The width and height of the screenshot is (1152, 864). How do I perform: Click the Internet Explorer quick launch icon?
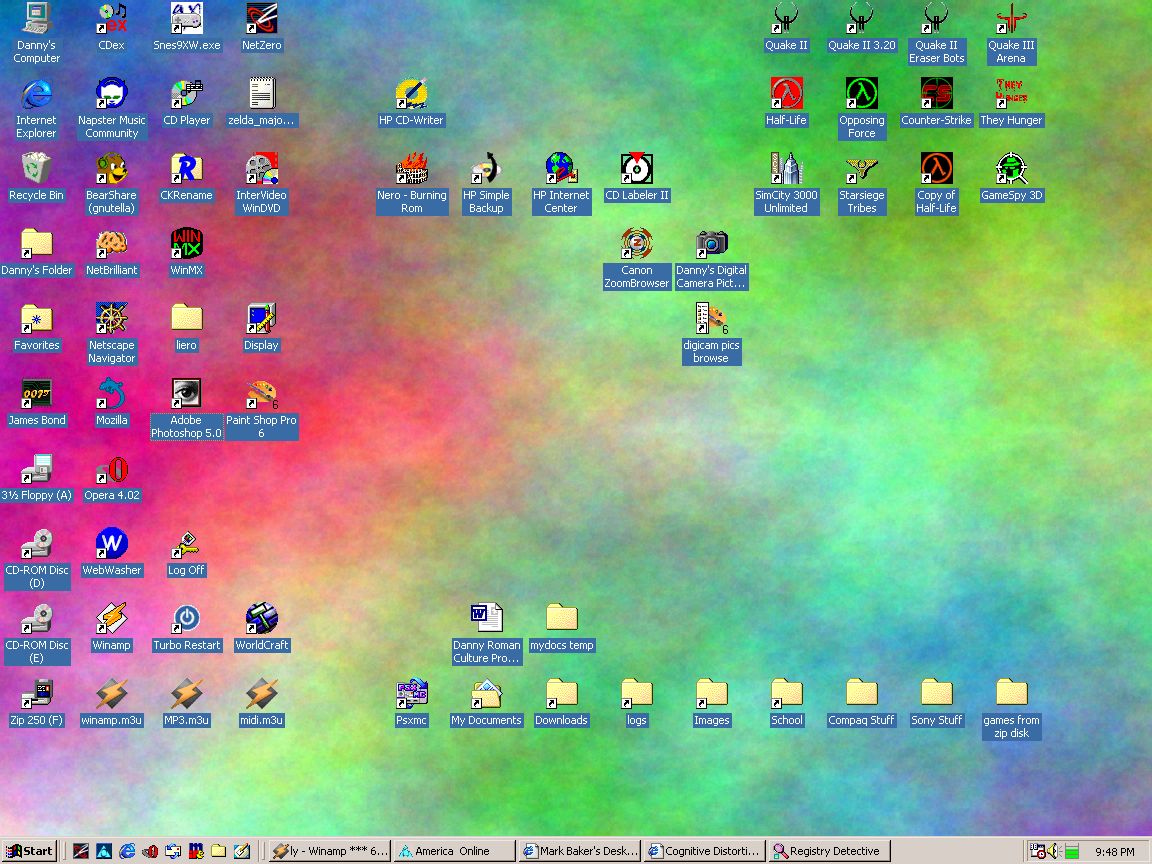click(x=127, y=851)
